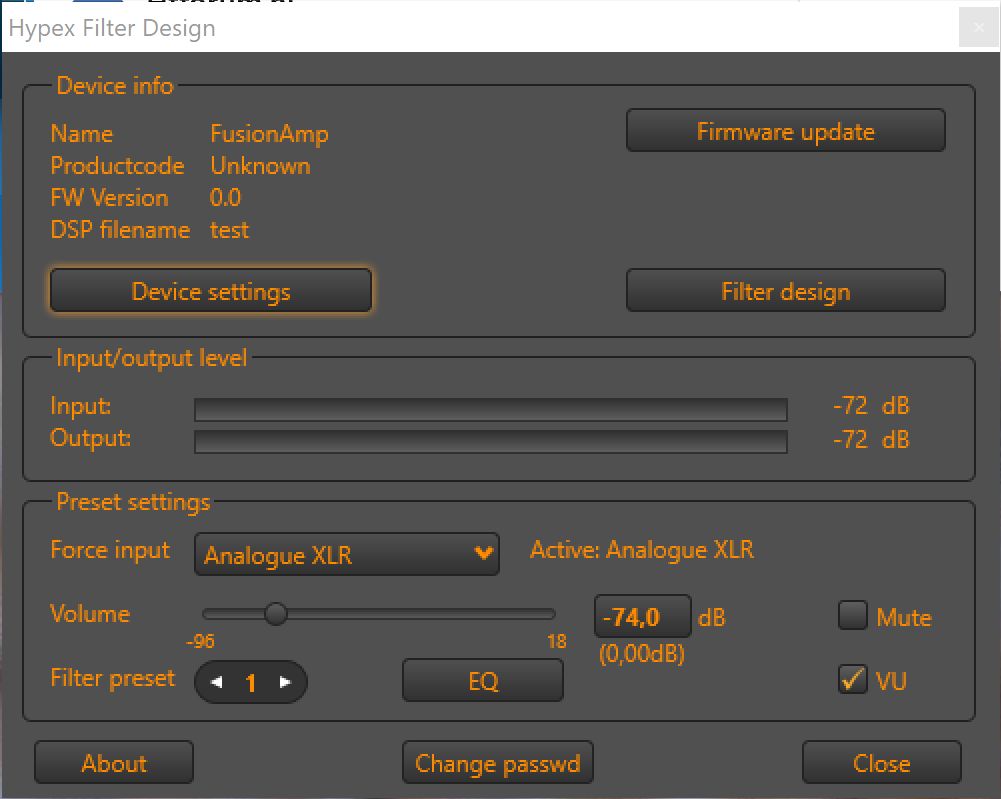
Task: Open the Force input dropdown
Action: (347, 555)
